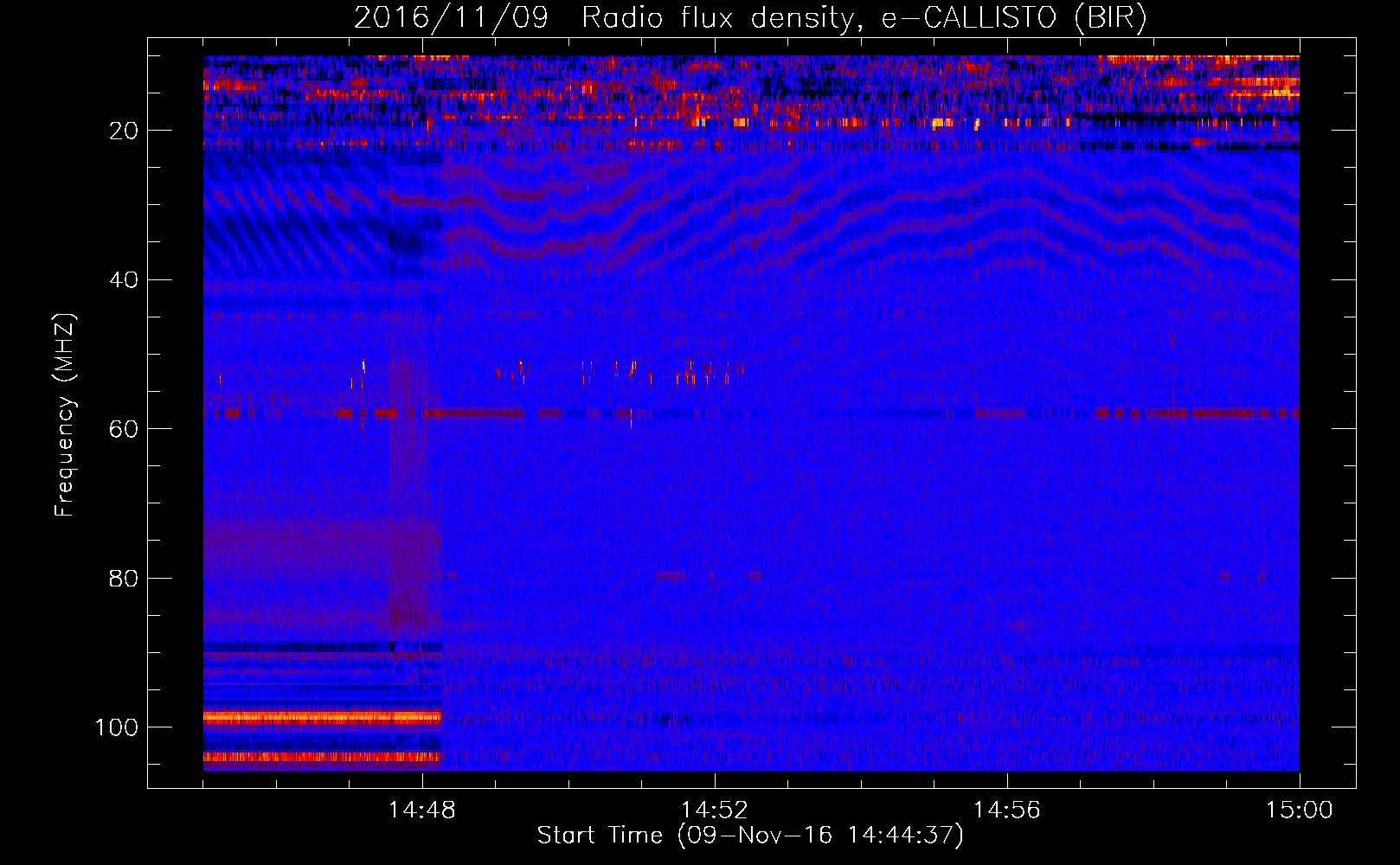The height and width of the screenshot is (865, 1400).
Task: Click the "Start Time (09-Nov-16 14:44:37)" axis label
Action: 749,836
